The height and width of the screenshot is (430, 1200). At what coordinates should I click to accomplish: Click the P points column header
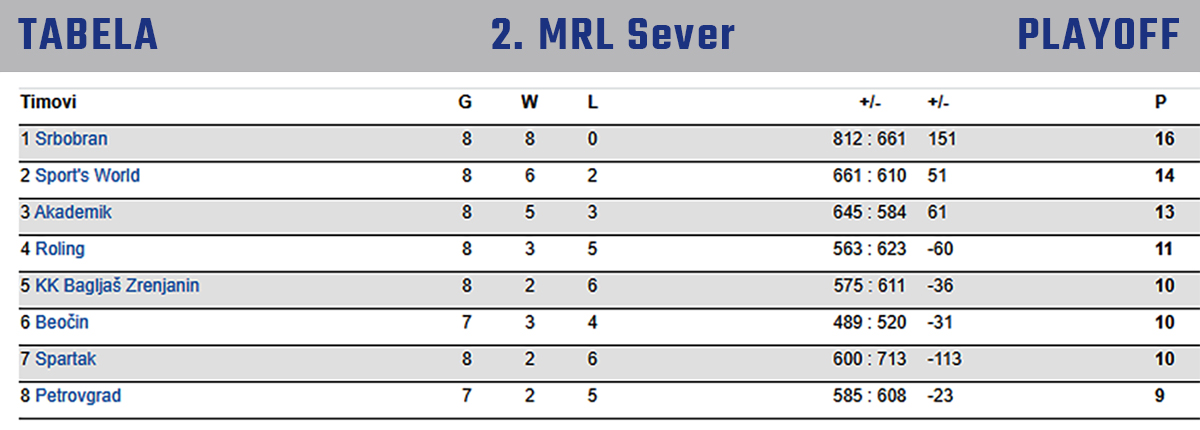point(1160,102)
